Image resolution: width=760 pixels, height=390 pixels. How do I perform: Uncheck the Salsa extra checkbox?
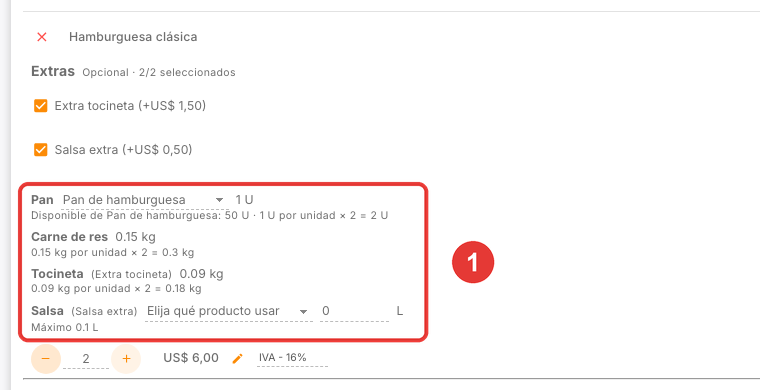pos(41,150)
